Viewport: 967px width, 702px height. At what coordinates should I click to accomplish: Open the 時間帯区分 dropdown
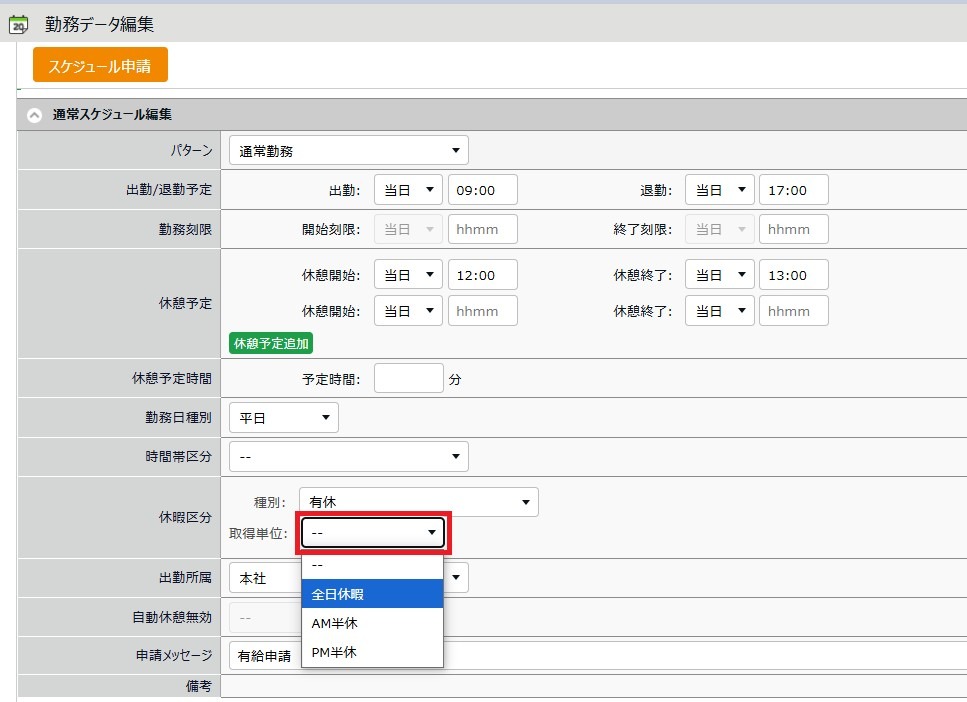coord(348,457)
